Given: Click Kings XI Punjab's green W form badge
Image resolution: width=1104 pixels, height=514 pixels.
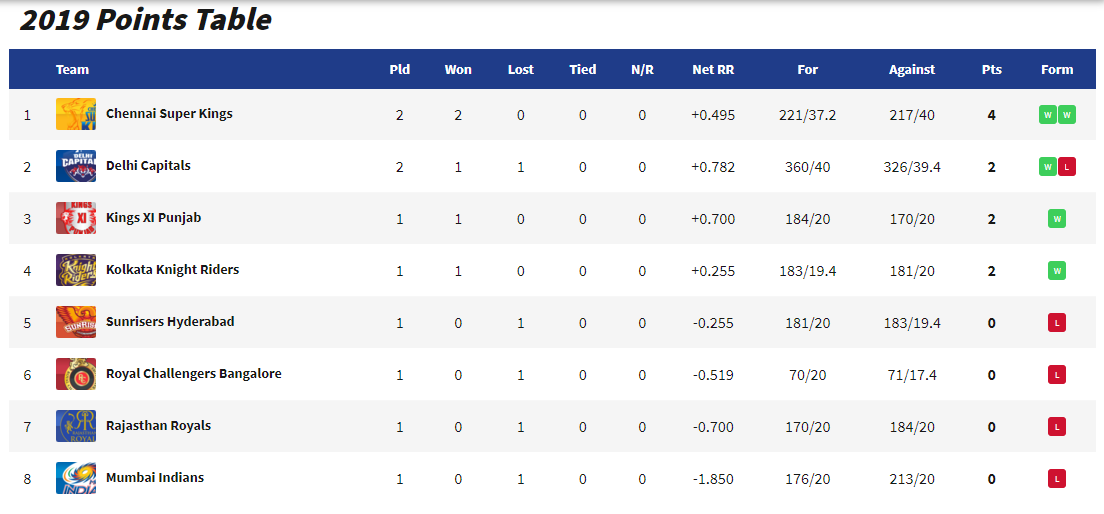Looking at the screenshot, I should [1057, 219].
